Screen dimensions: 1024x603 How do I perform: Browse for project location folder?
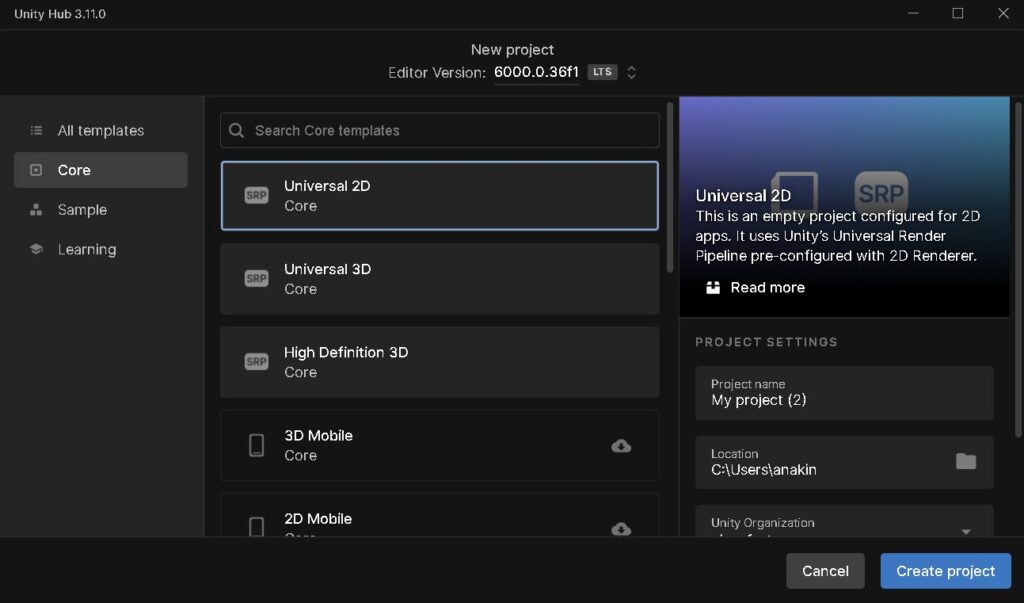966,461
